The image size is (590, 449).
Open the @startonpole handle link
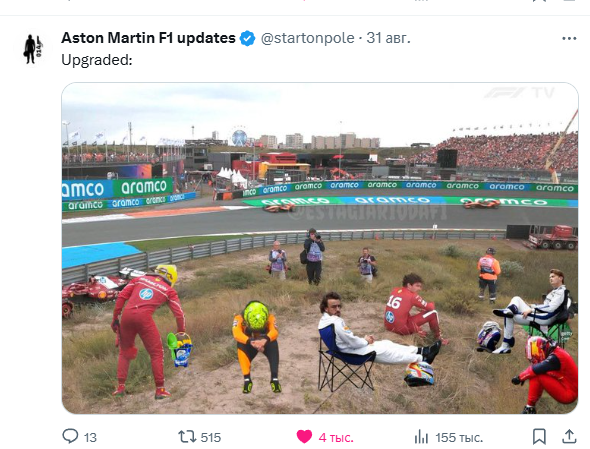[x=307, y=38]
